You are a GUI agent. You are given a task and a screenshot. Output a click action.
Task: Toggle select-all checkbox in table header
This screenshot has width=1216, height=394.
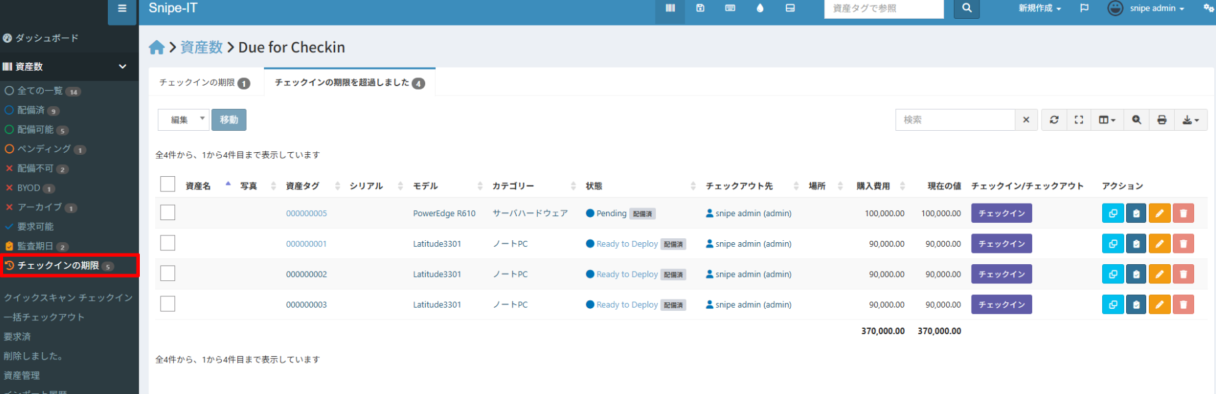pos(168,184)
